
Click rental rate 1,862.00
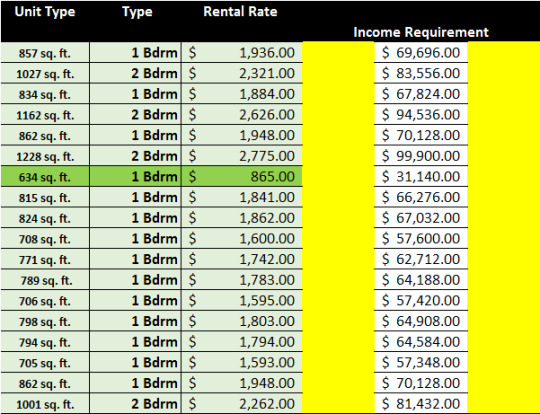tap(242, 218)
